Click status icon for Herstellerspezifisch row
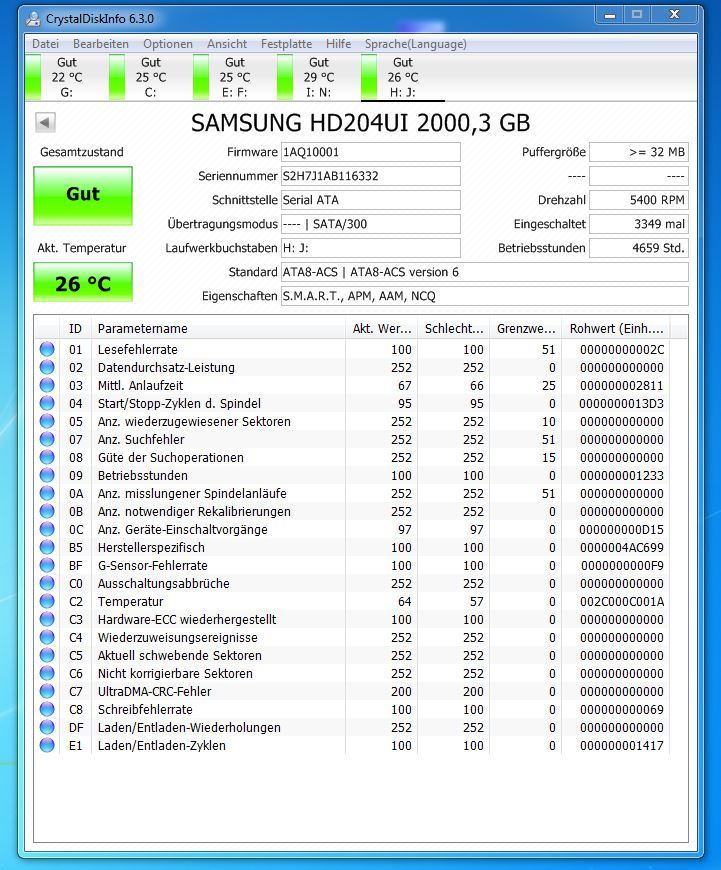 47,547
